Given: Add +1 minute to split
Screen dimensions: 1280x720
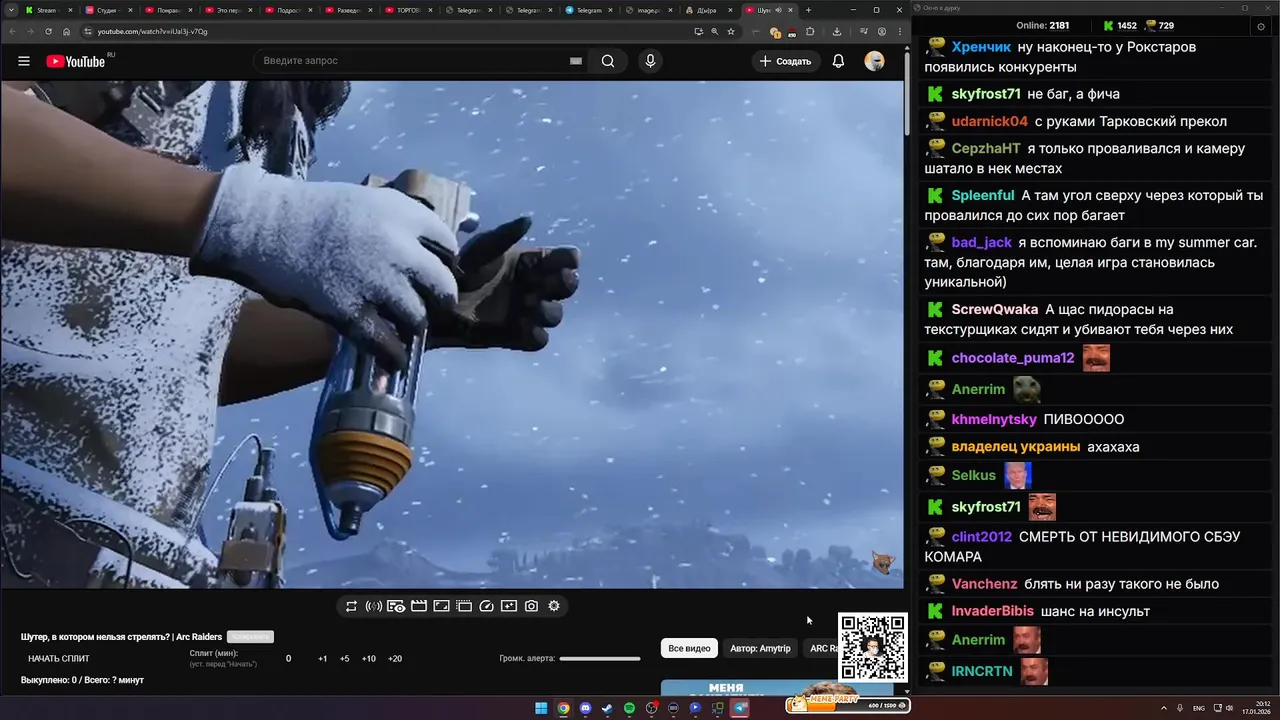Looking at the screenshot, I should 323,659.
